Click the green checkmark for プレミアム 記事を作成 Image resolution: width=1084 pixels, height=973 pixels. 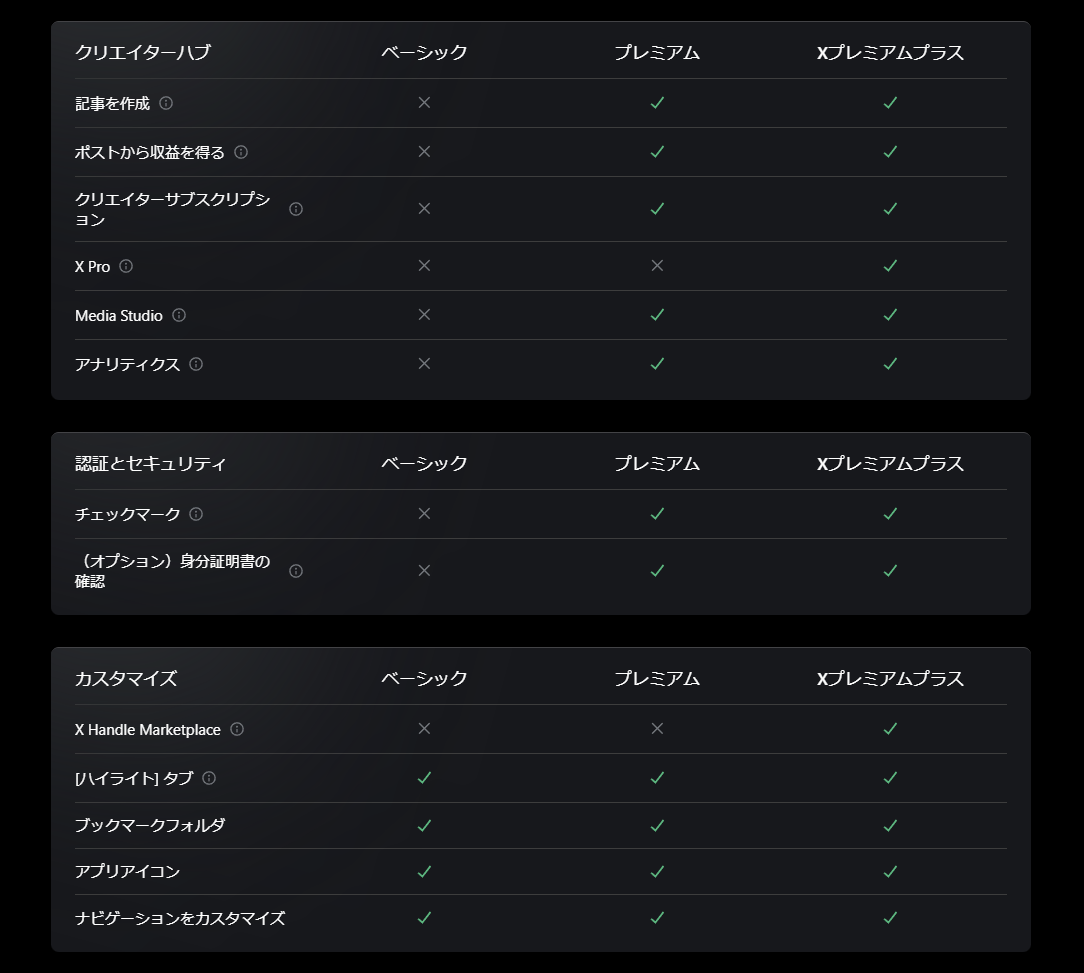coord(657,103)
